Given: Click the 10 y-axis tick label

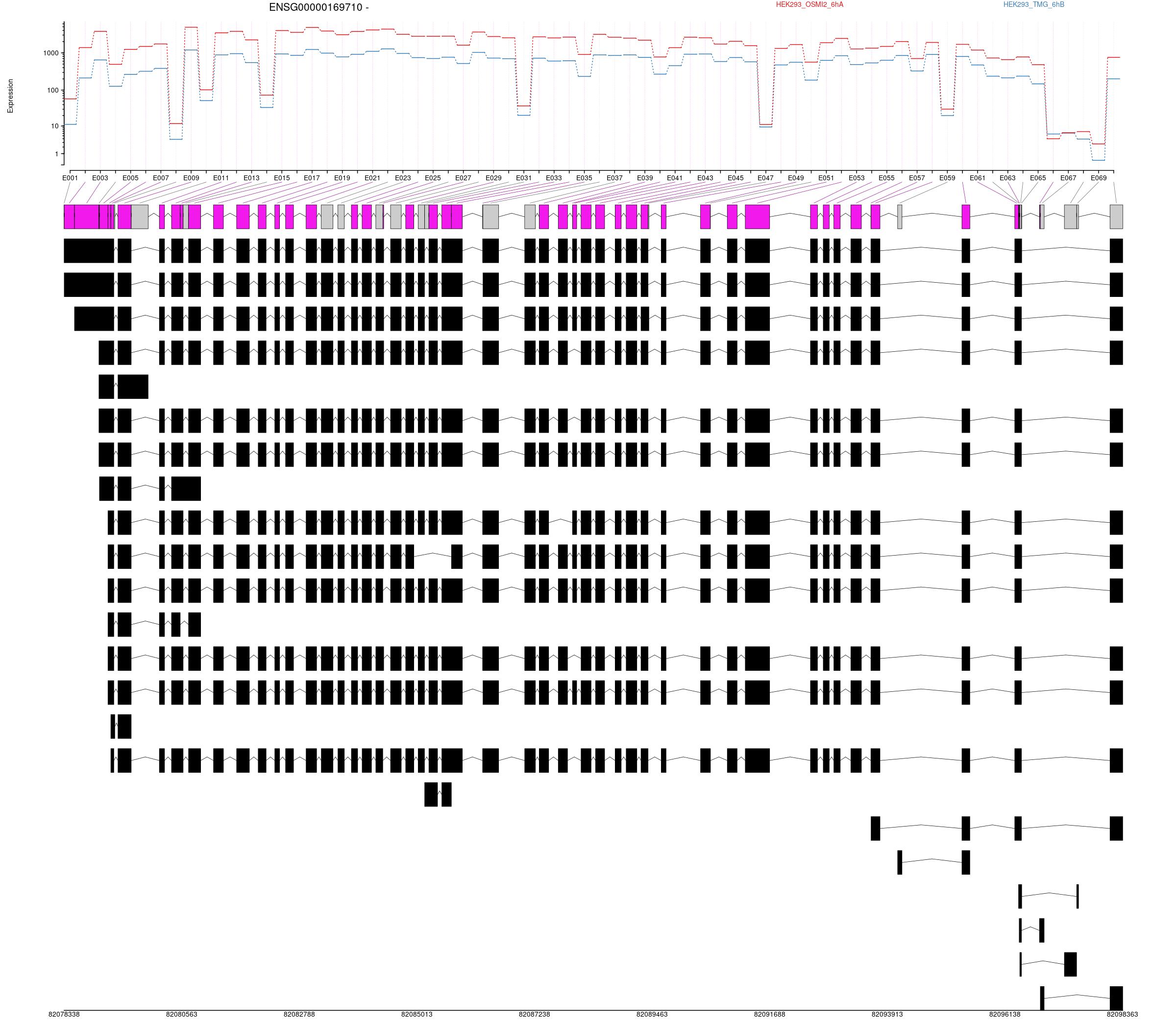Looking at the screenshot, I should coord(55,126).
